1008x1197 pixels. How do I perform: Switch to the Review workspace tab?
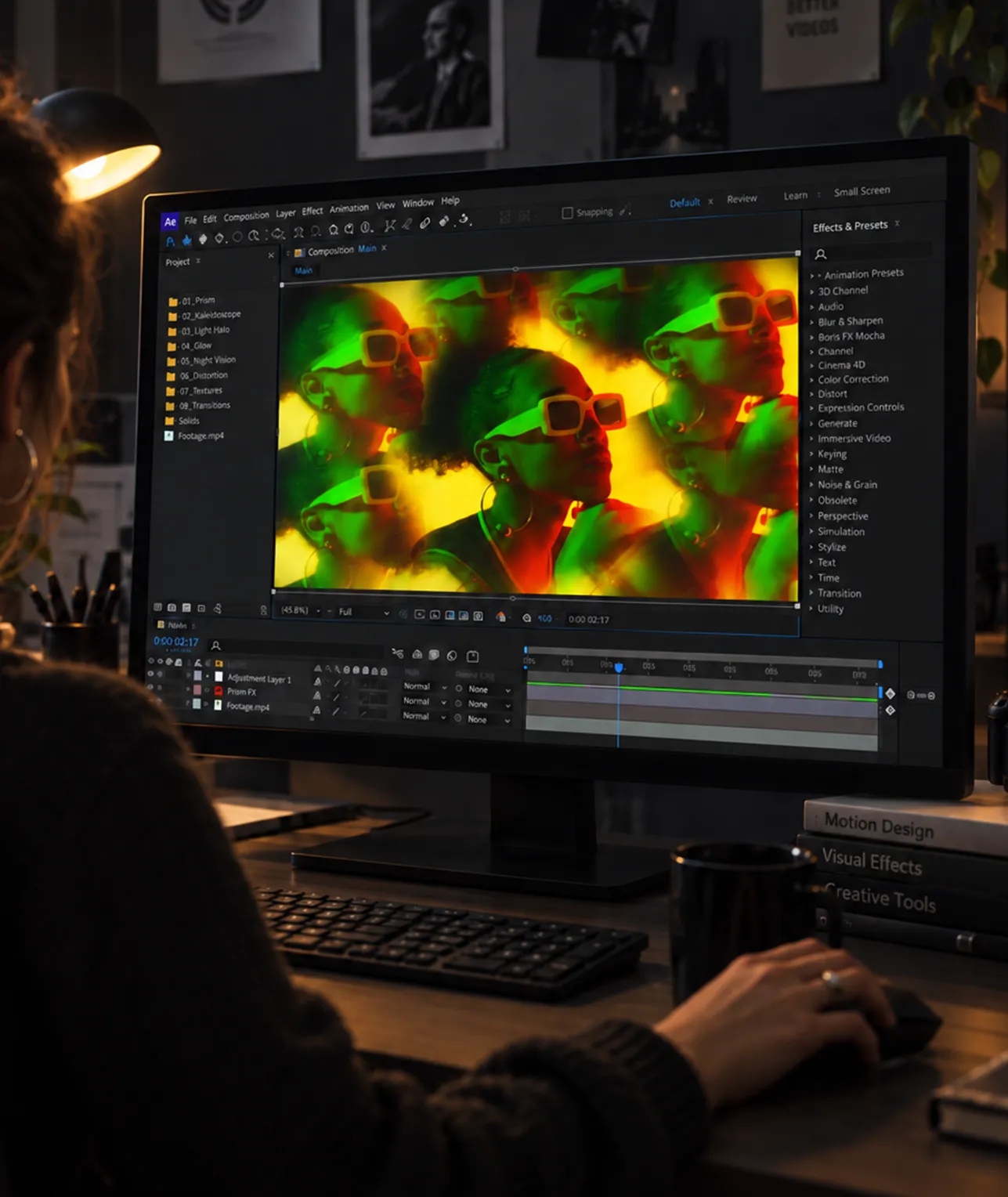742,199
